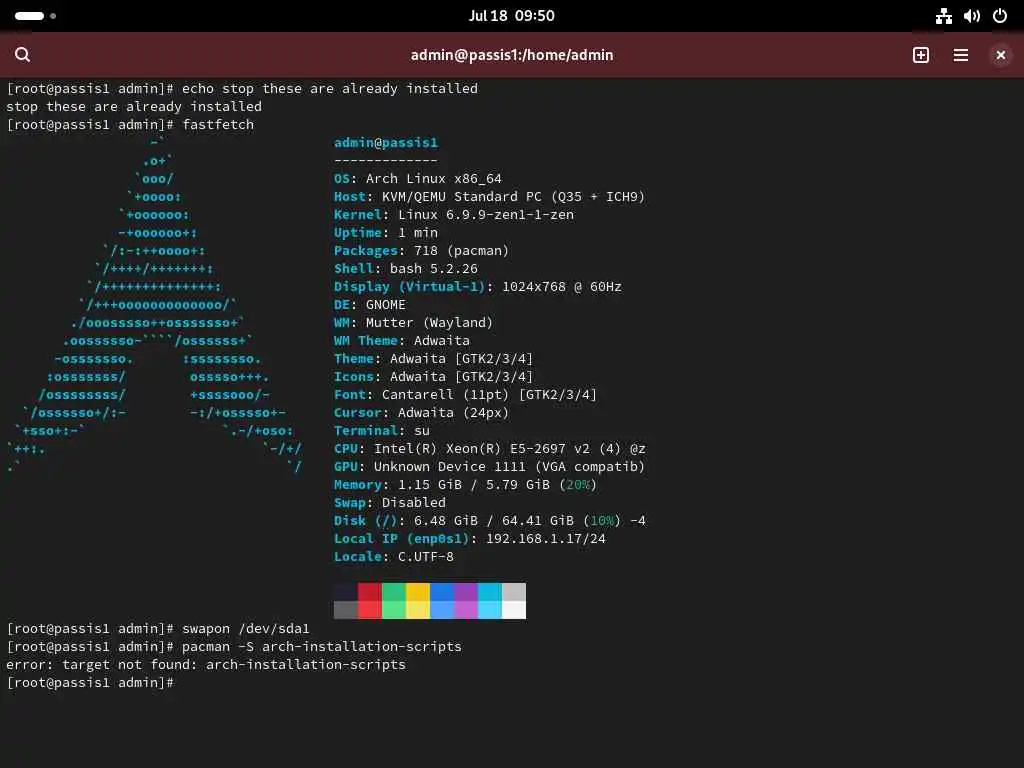Click the Host line 'KVM/QEMU Standard PC'
1024x768 pixels.
(x=462, y=197)
